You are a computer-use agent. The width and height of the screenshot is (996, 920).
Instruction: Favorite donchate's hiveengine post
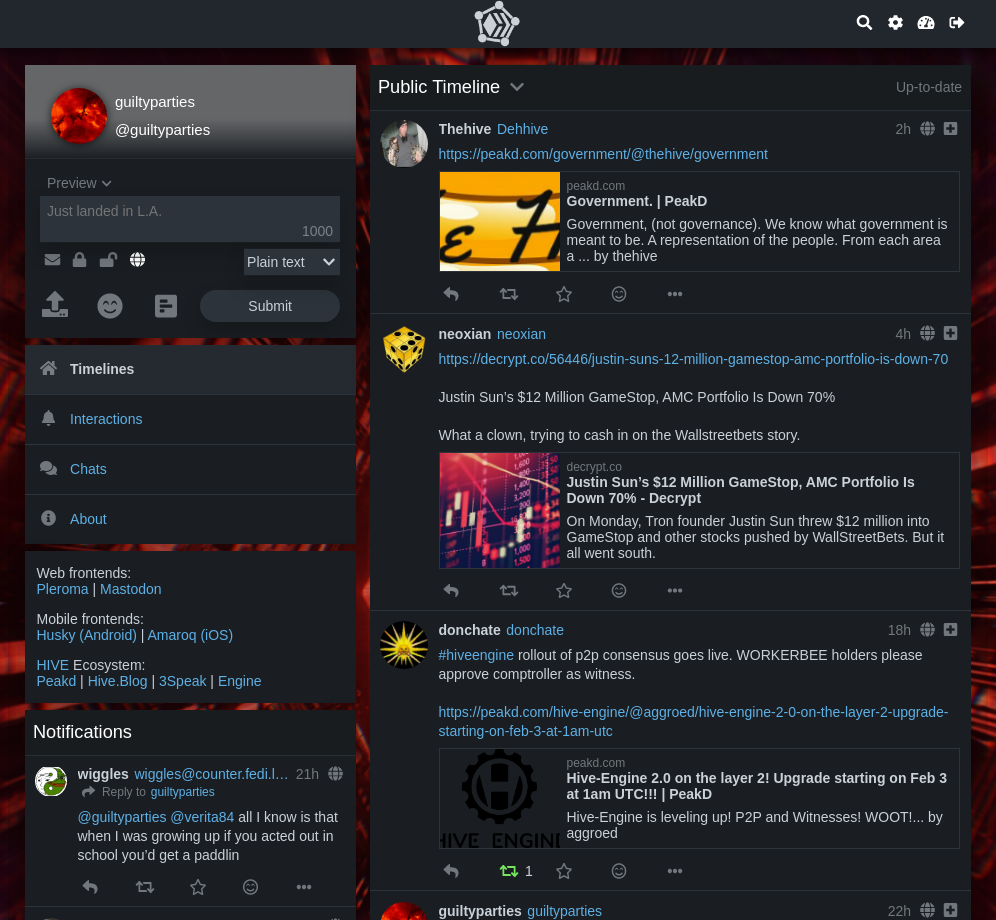564,871
